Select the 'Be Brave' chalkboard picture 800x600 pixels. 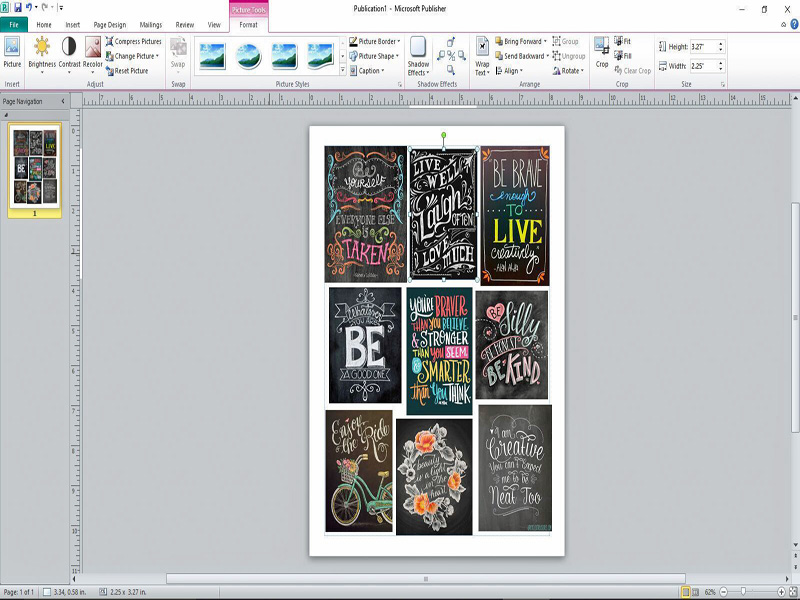[515, 215]
